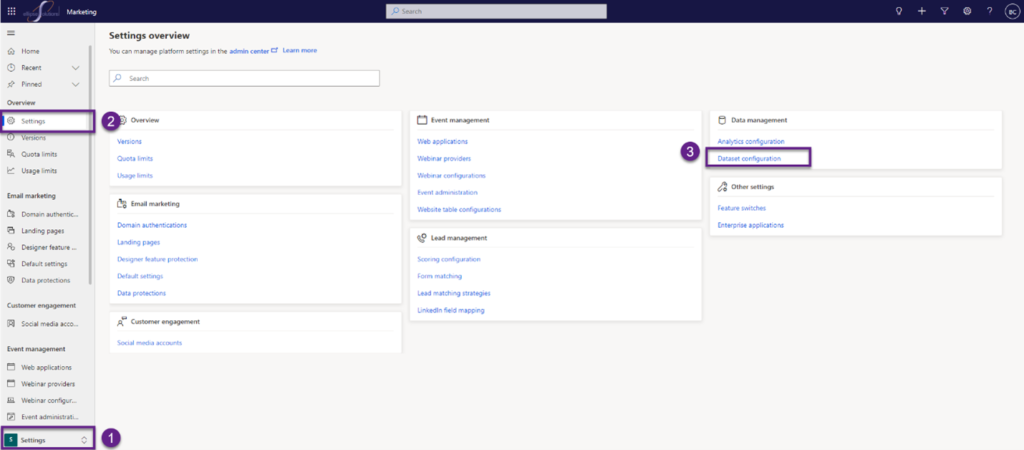Open Domain authentications link
The image size is (1024, 450).
tap(152, 225)
